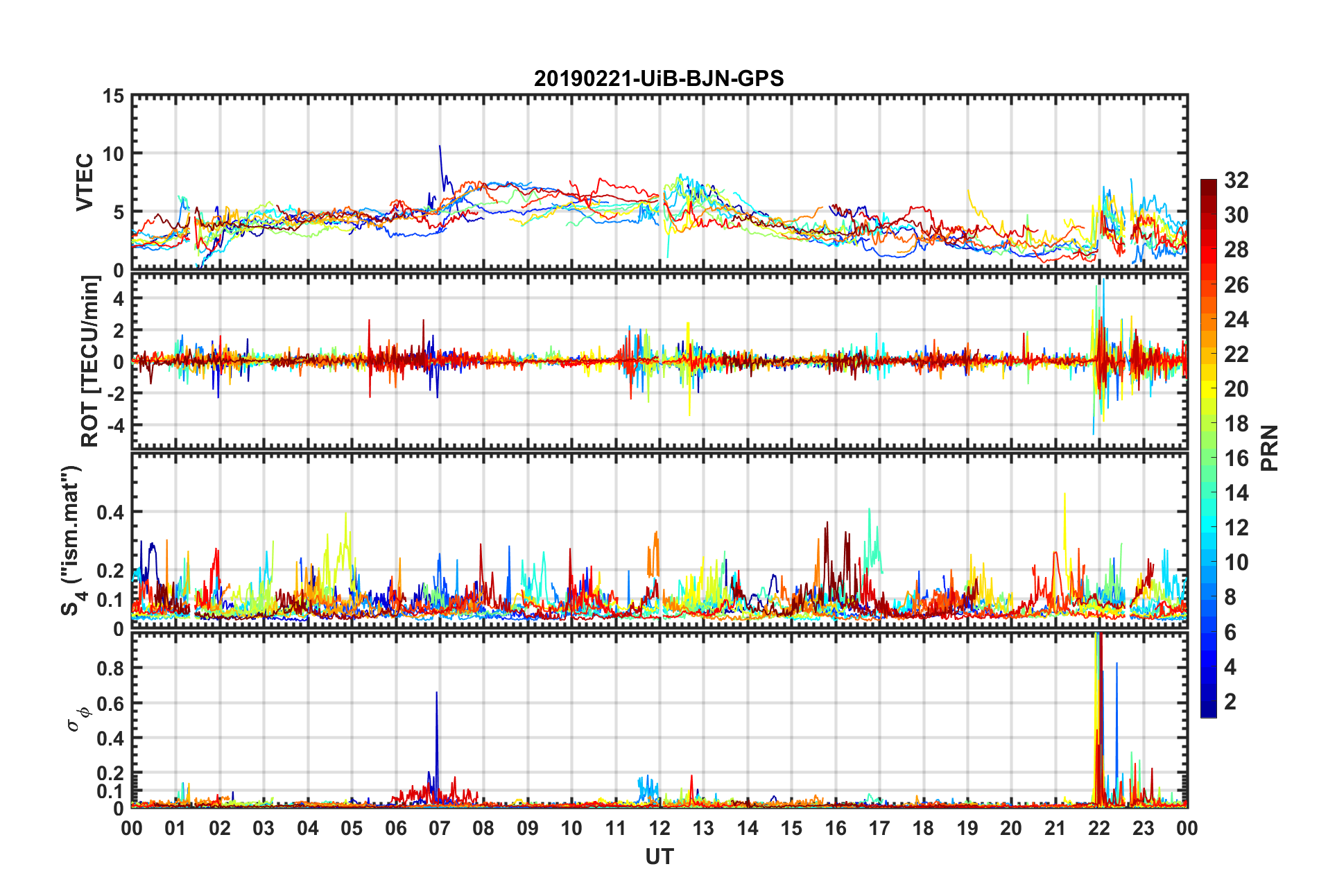Click colorbar tick label "2"
Screen dimensions: 1319x896
1230,701
